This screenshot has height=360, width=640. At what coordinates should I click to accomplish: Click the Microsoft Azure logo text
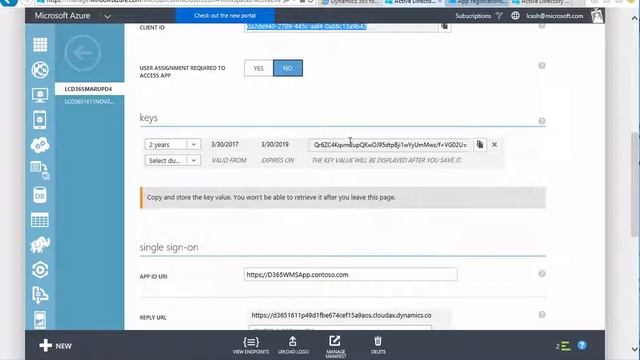coord(62,16)
